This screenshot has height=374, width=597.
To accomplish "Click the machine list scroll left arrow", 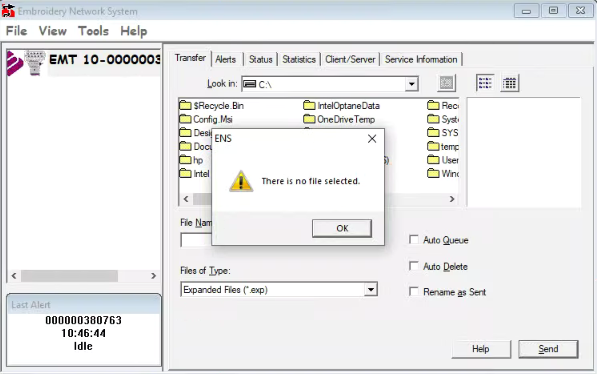I will tap(14, 276).
